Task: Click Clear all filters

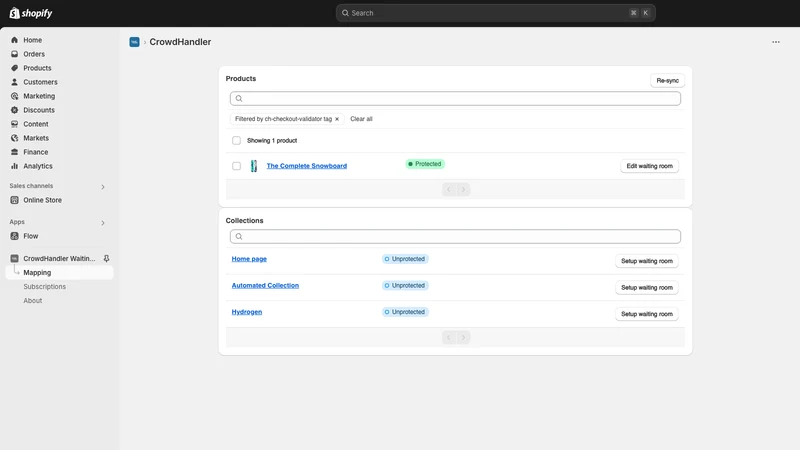Action: [361, 119]
